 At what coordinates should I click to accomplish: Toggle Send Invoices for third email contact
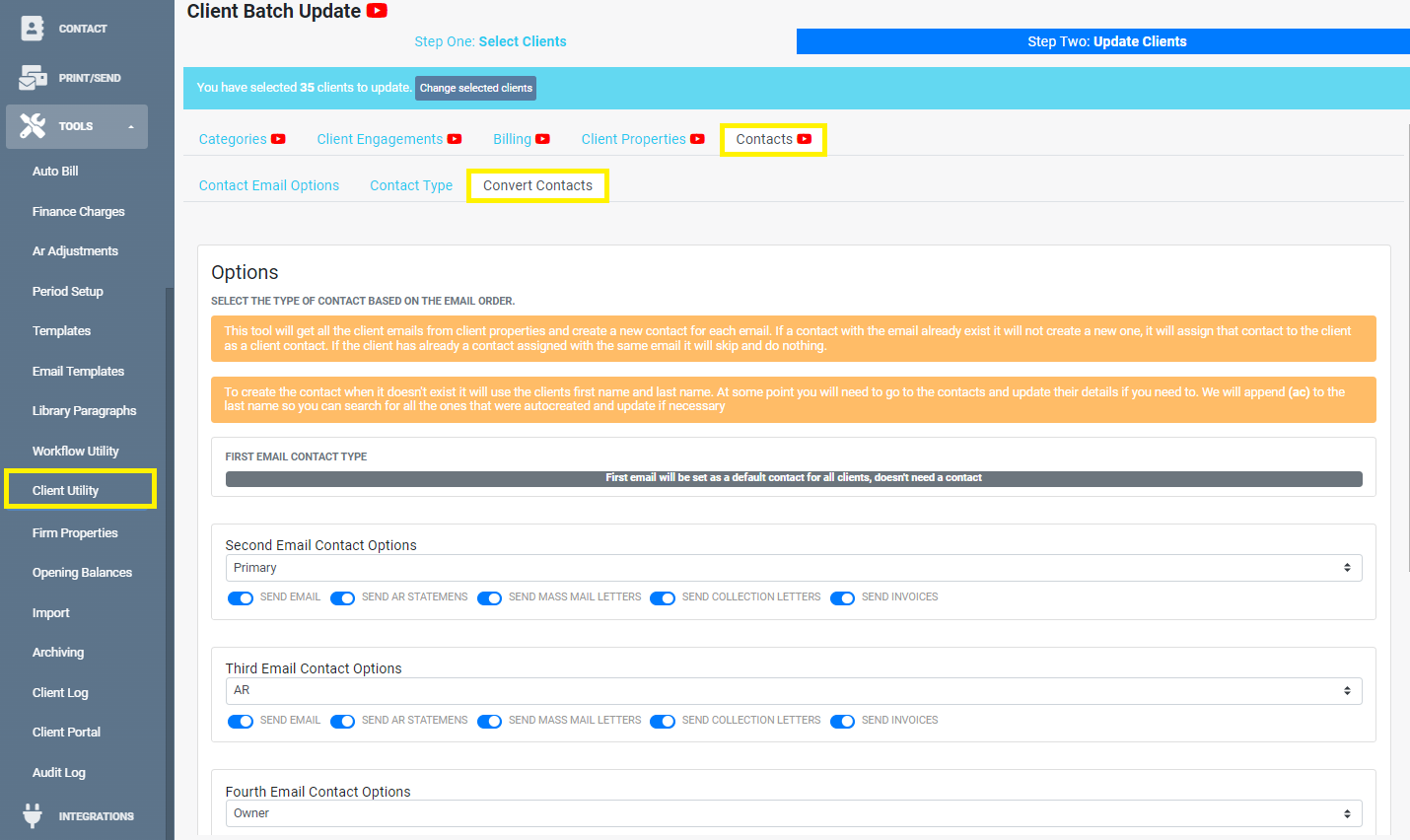pyautogui.click(x=842, y=722)
